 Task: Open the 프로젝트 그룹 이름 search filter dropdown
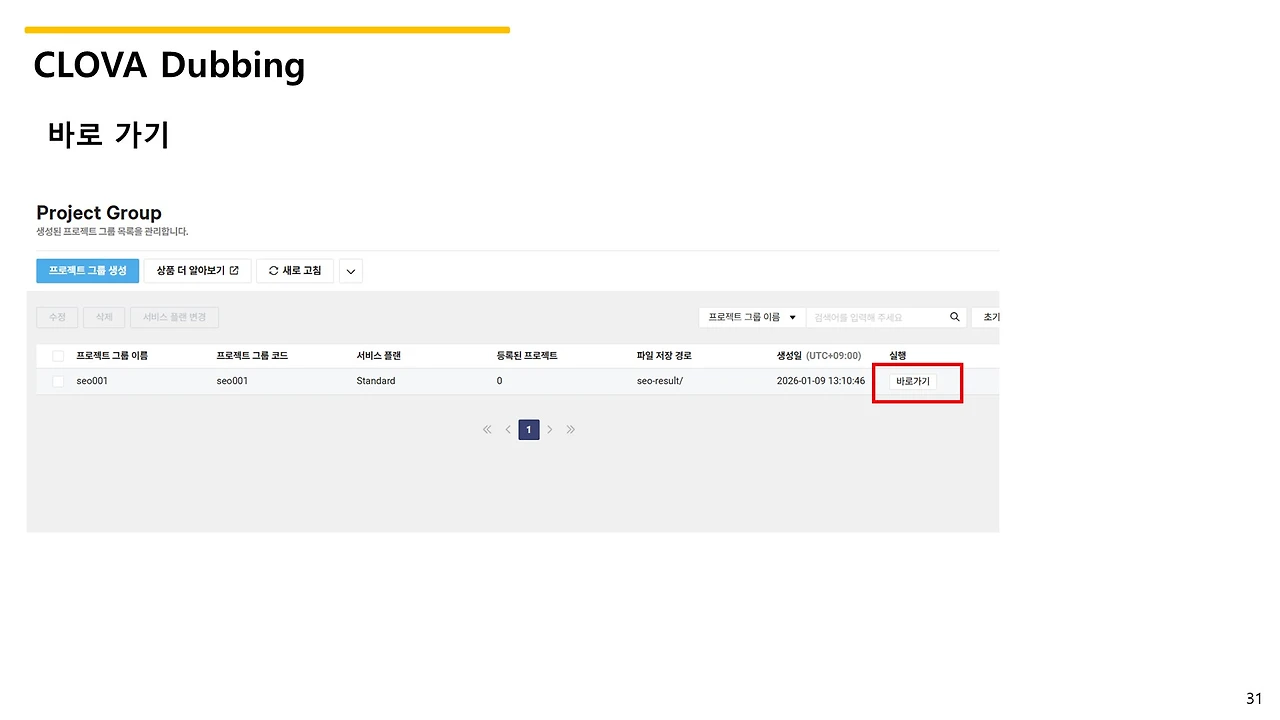coord(752,317)
